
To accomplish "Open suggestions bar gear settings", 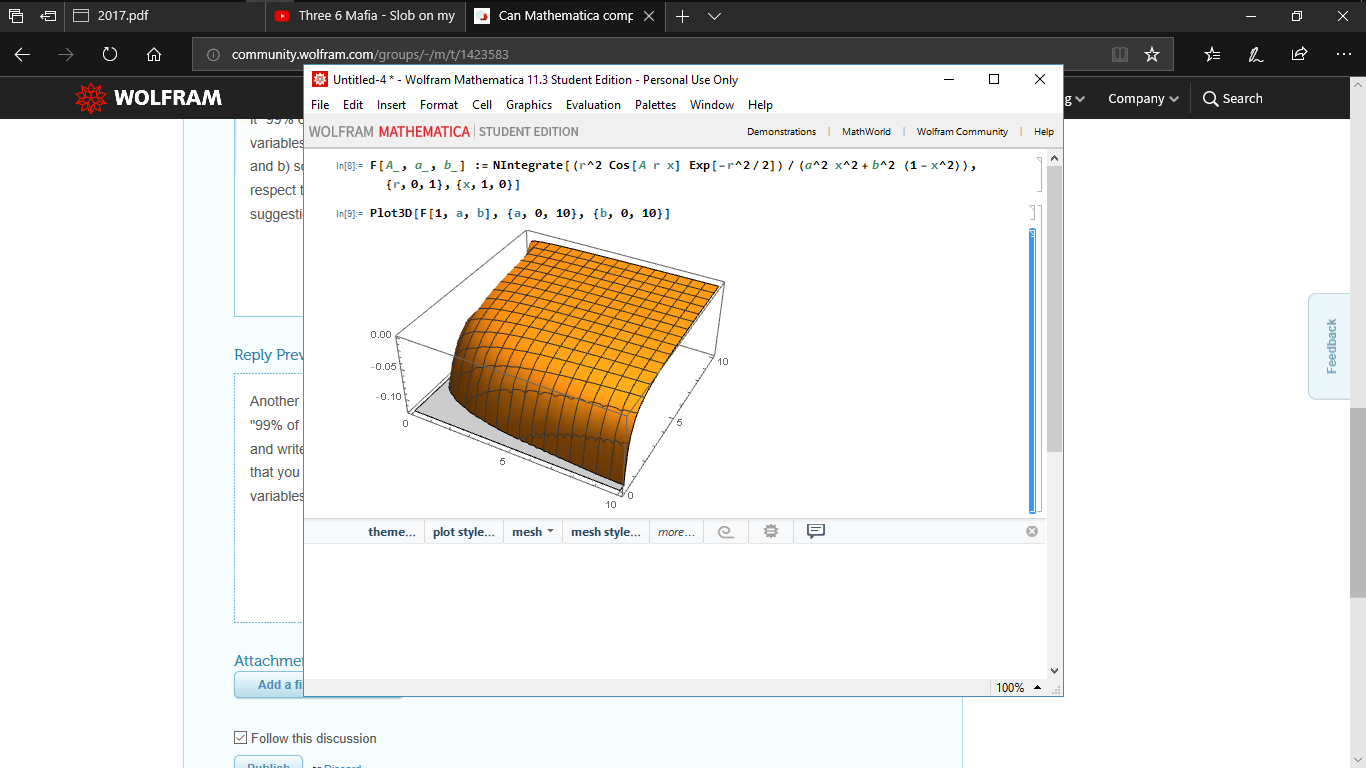I will click(770, 532).
